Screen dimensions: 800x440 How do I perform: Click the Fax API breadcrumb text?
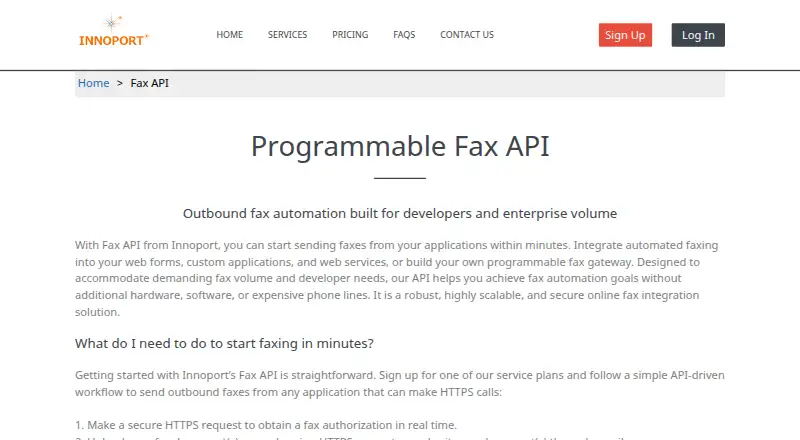149,83
